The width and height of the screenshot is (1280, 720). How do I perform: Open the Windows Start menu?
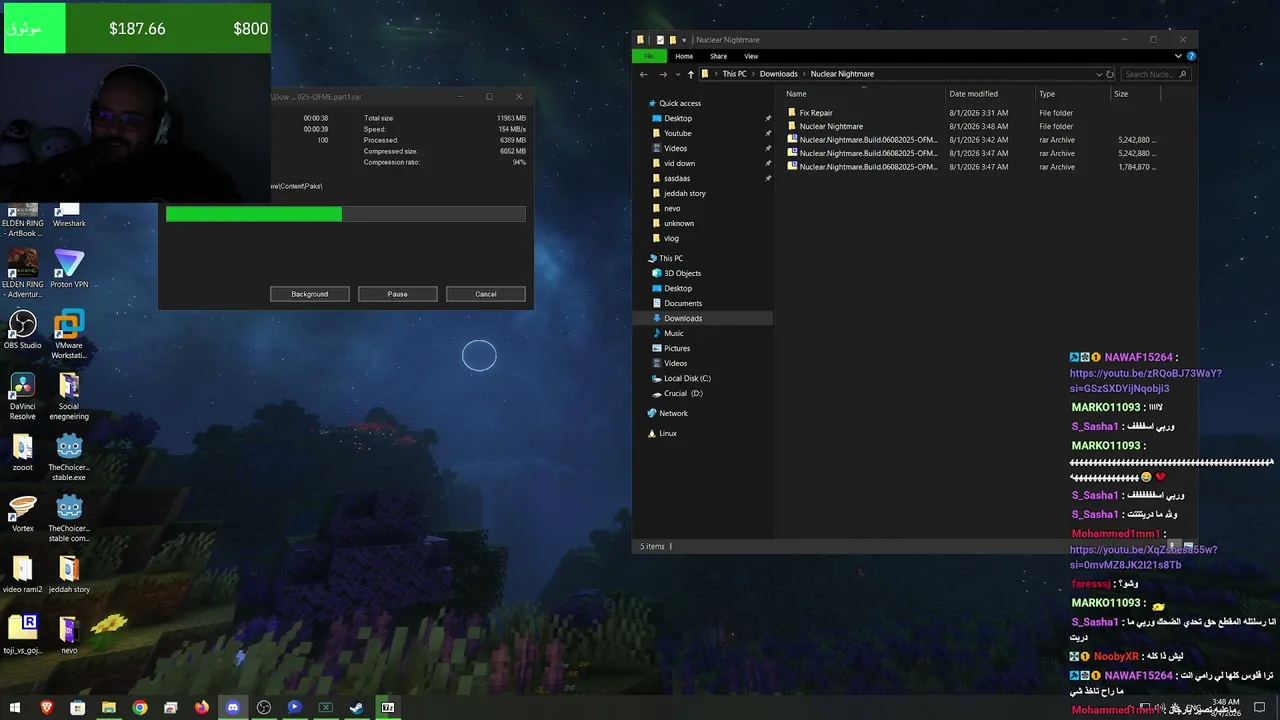(x=15, y=707)
